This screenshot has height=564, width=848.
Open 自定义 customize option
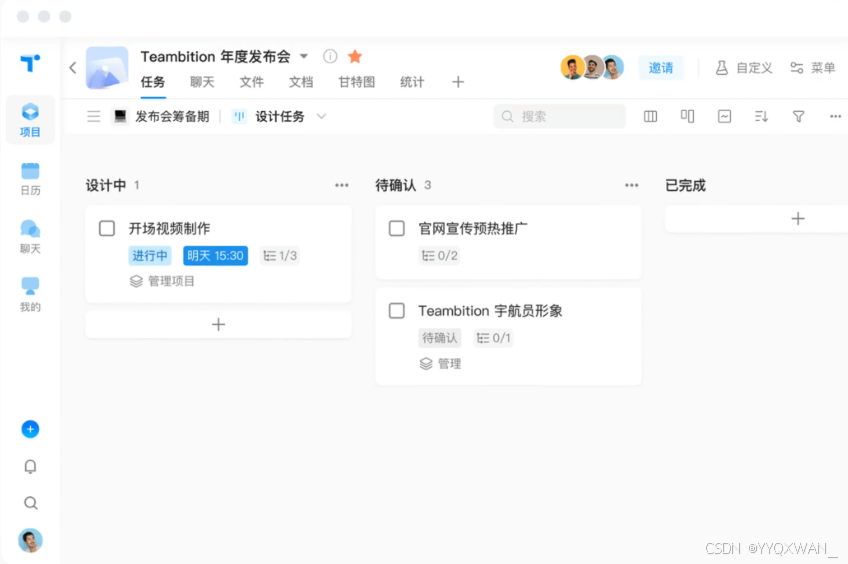click(x=744, y=68)
